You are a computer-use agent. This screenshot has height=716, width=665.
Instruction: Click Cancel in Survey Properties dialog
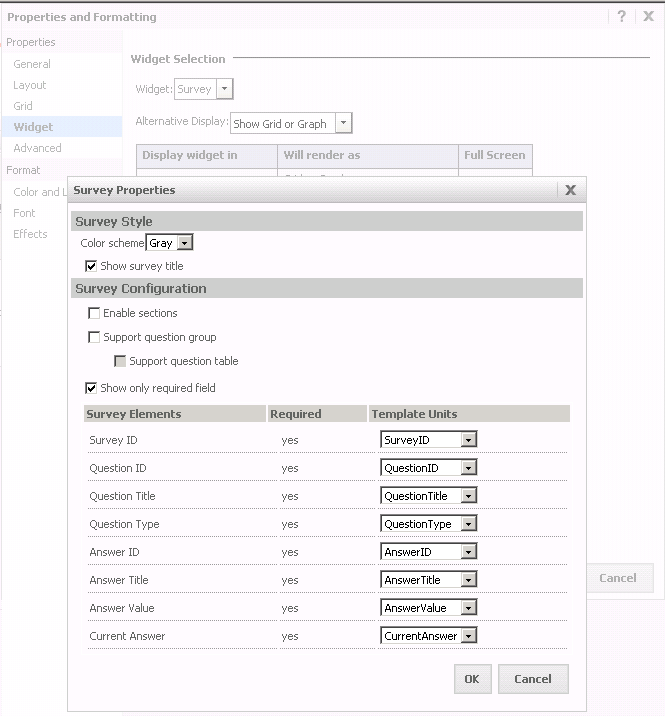click(x=532, y=679)
